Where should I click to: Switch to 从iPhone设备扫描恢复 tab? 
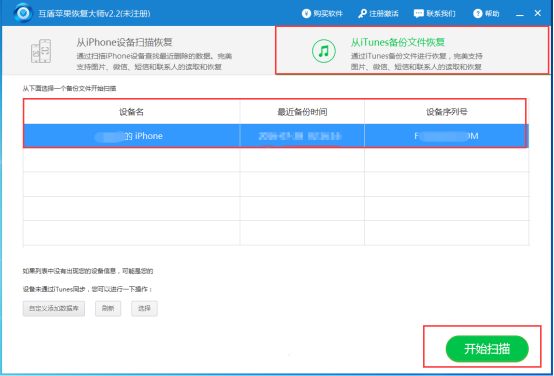click(138, 51)
